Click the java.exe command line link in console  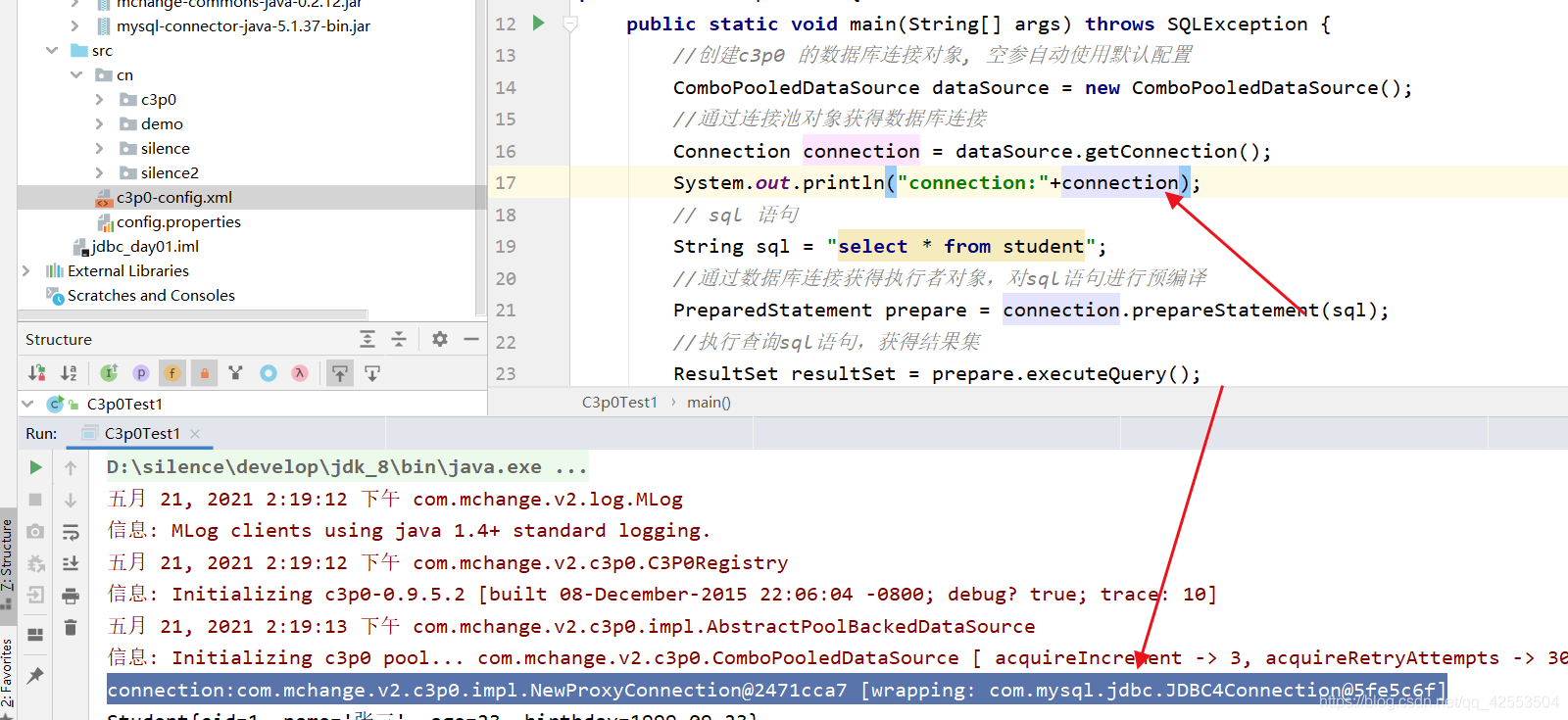(x=347, y=467)
